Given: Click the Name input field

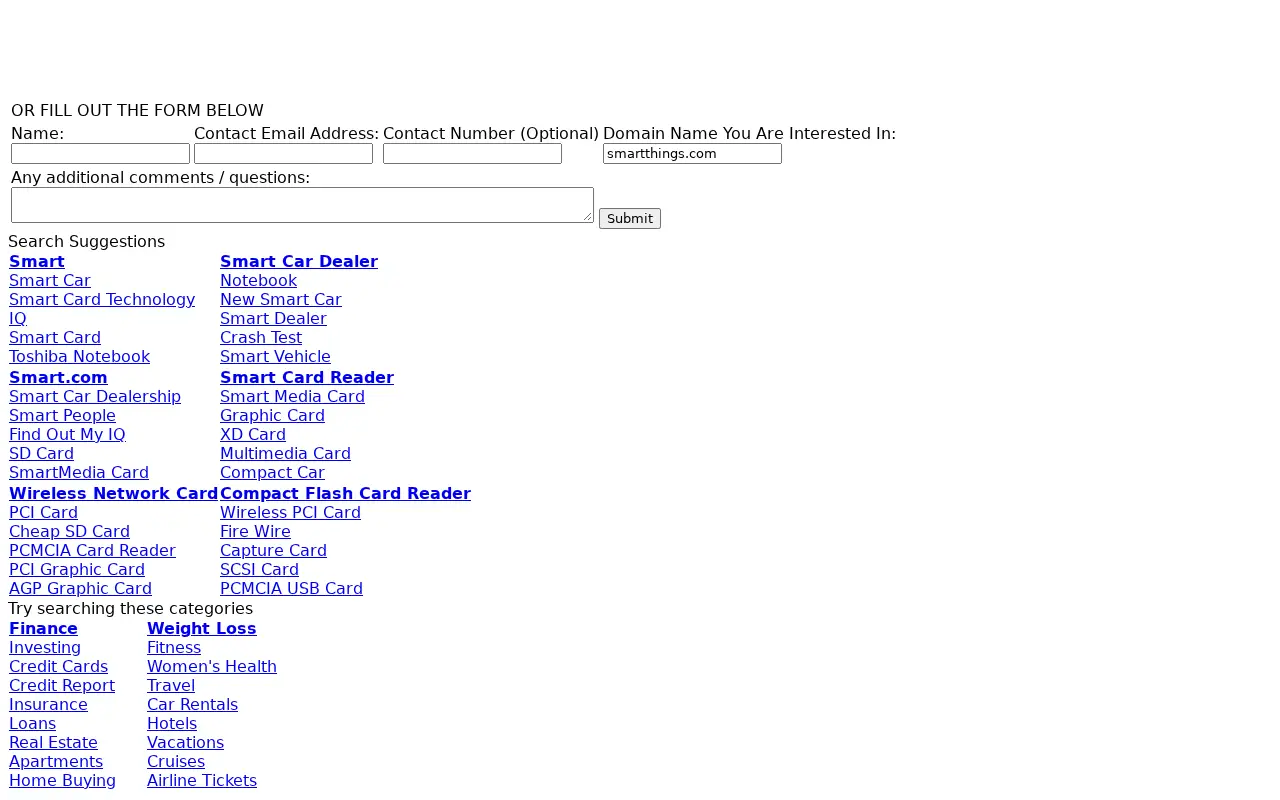Looking at the screenshot, I should point(100,154).
